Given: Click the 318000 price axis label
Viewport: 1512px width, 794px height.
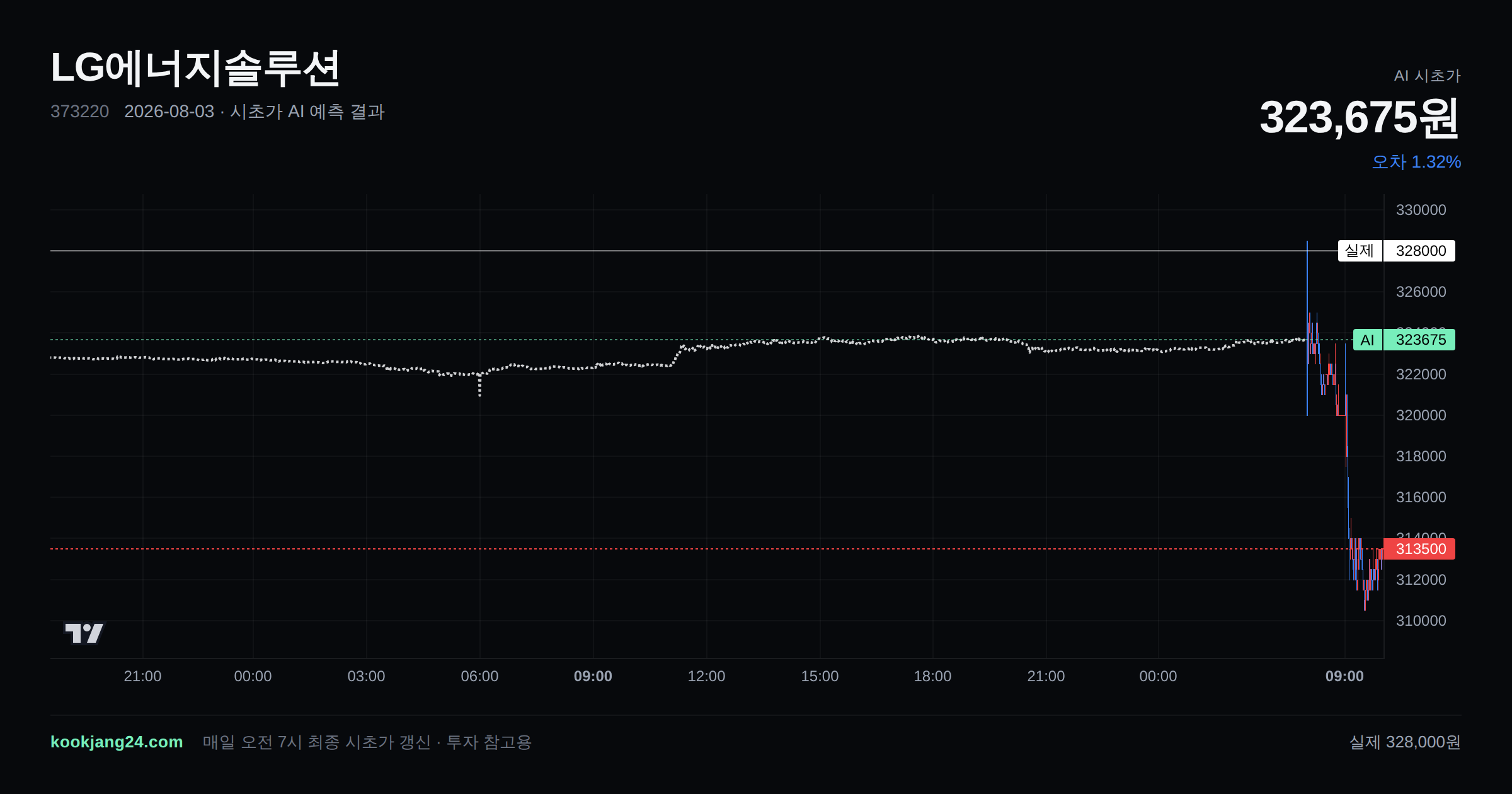Looking at the screenshot, I should tap(1421, 456).
